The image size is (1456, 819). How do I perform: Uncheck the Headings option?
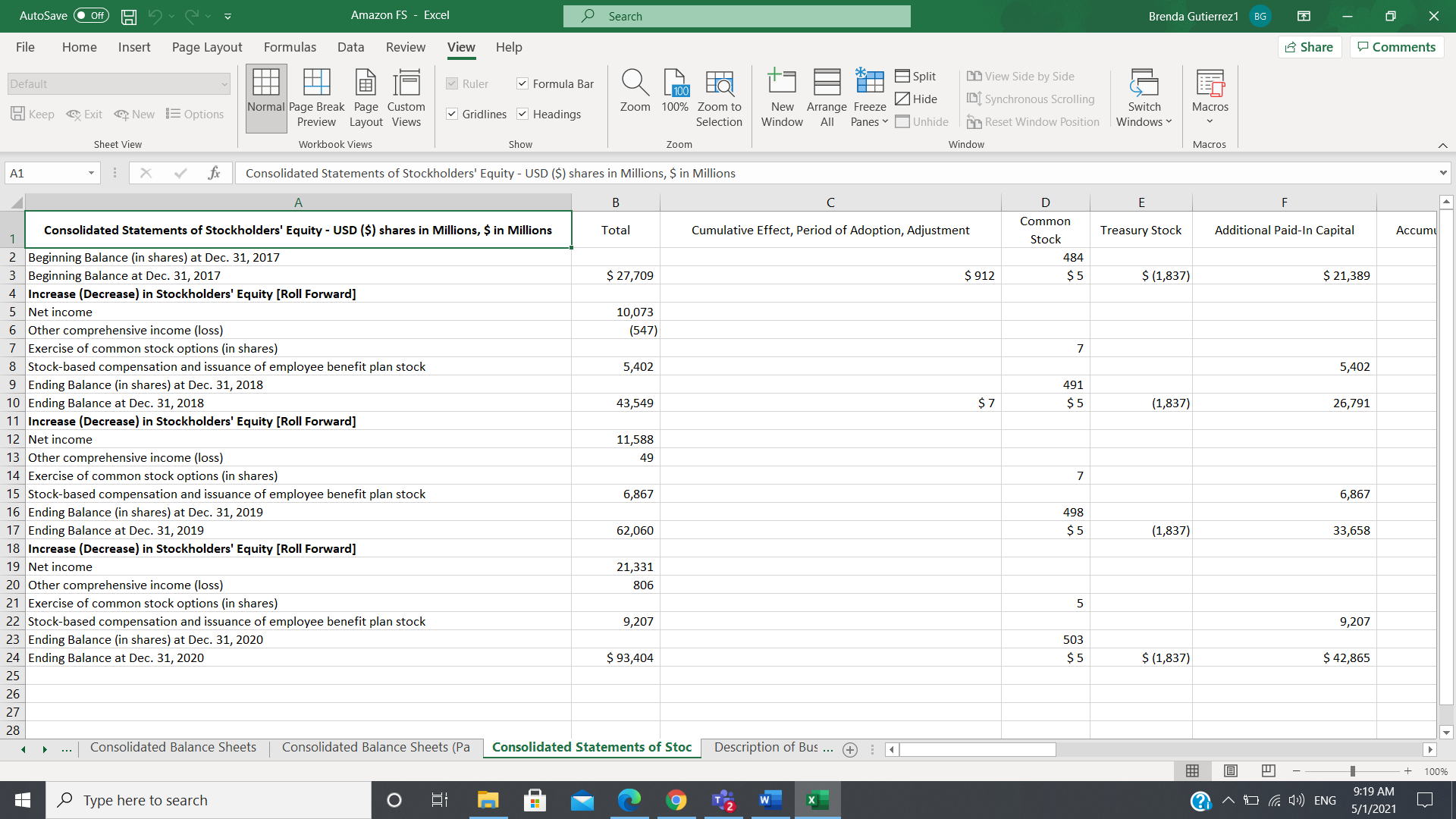point(522,114)
